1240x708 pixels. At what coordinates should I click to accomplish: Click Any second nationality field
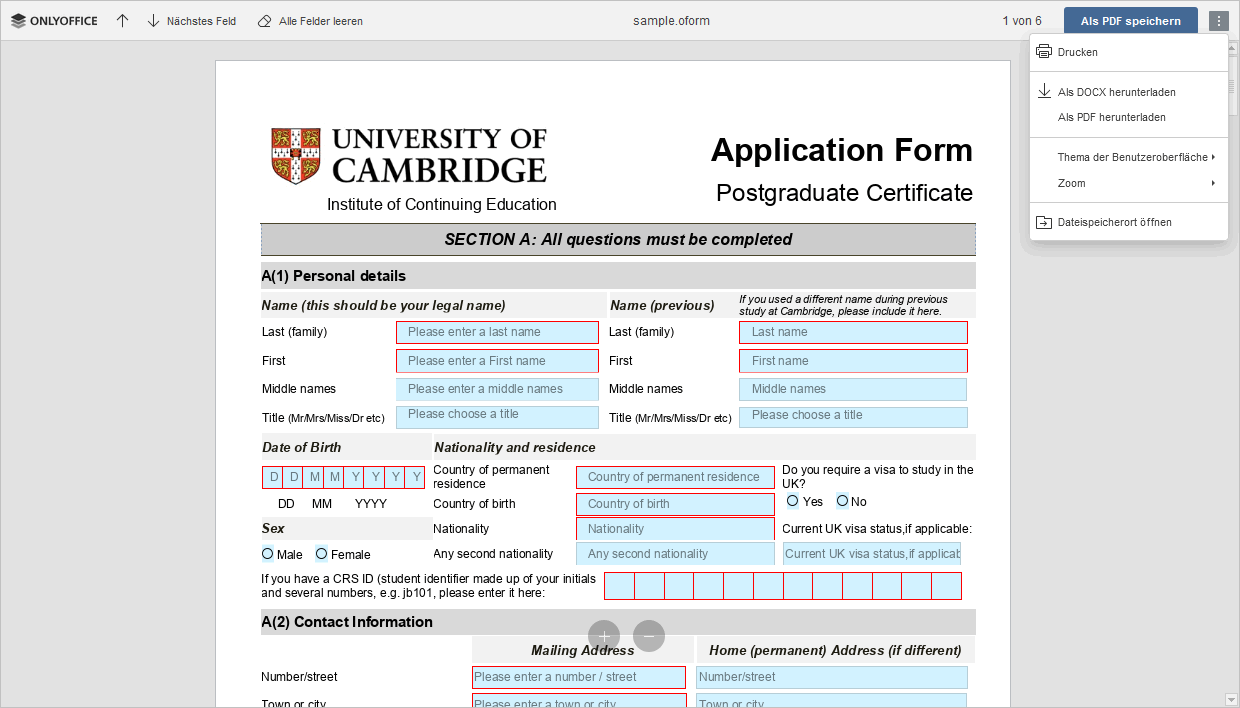(x=675, y=554)
